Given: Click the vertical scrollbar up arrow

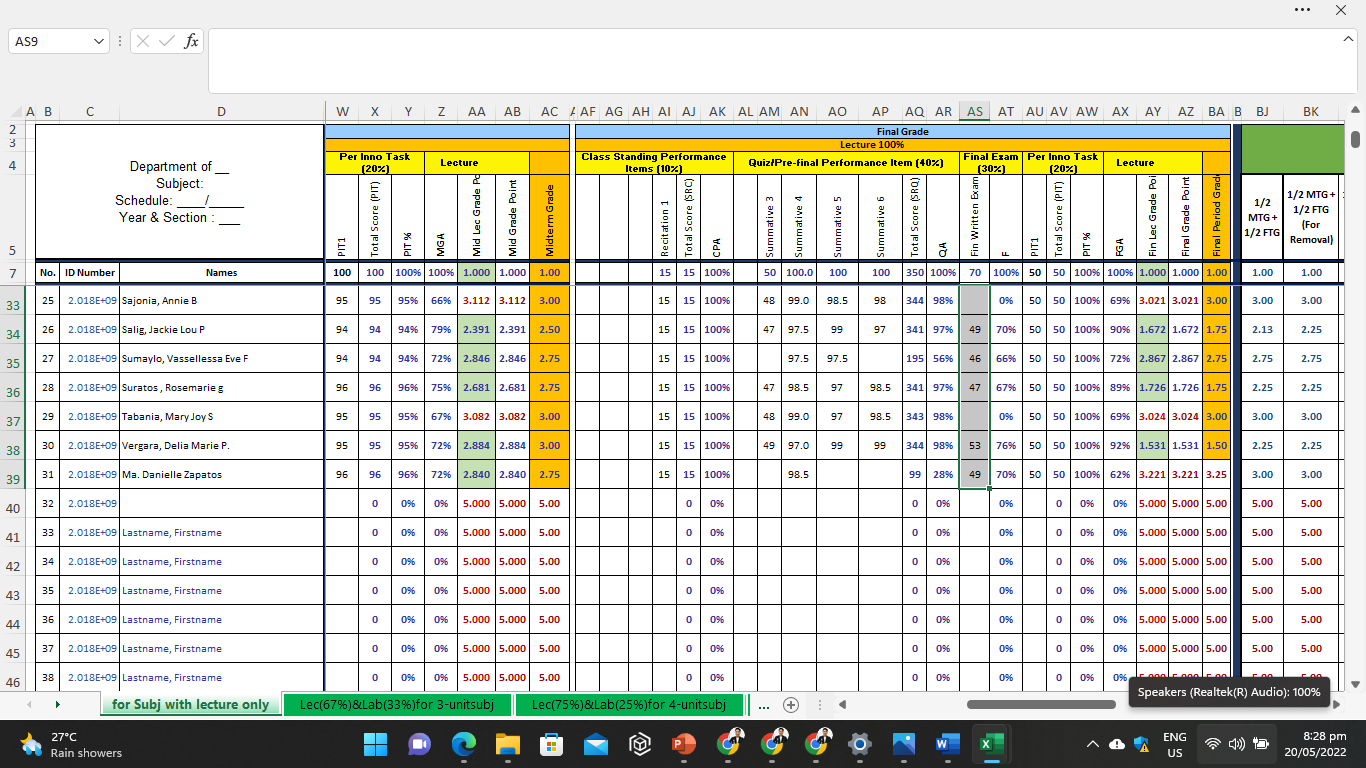Looking at the screenshot, I should coord(1355,110).
